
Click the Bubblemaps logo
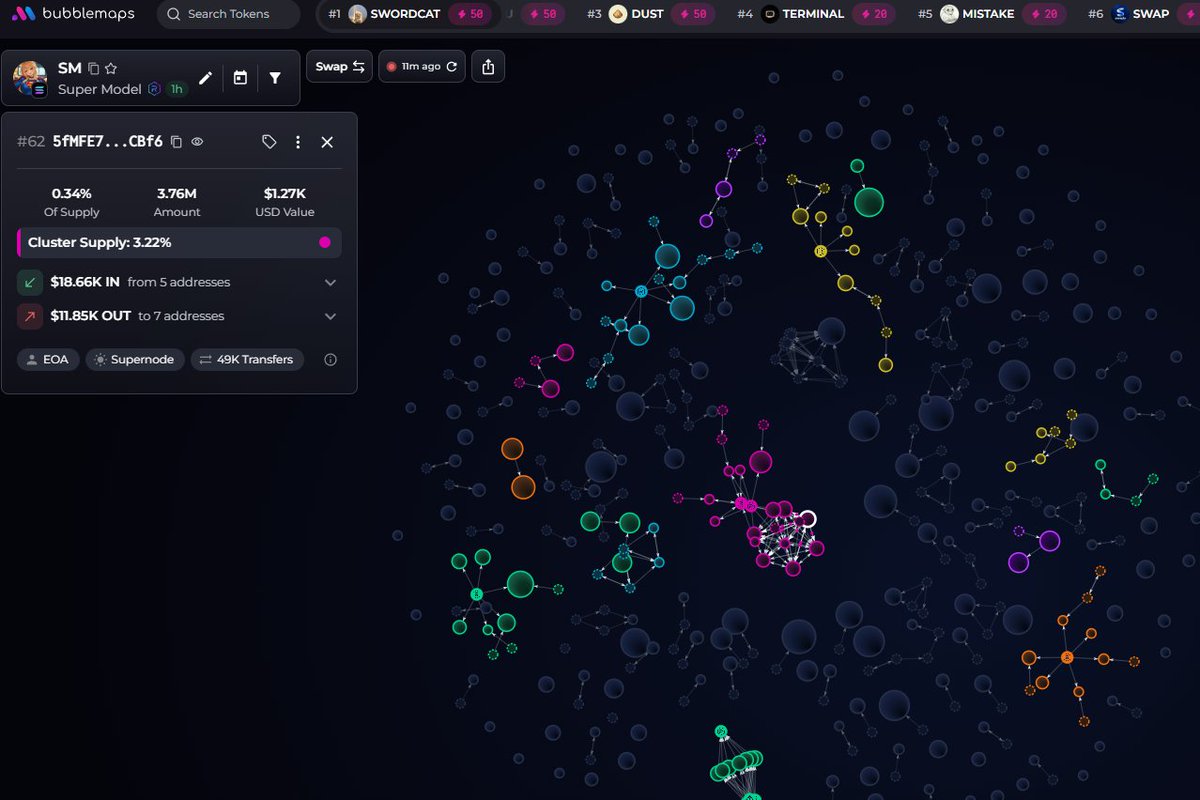tap(73, 14)
